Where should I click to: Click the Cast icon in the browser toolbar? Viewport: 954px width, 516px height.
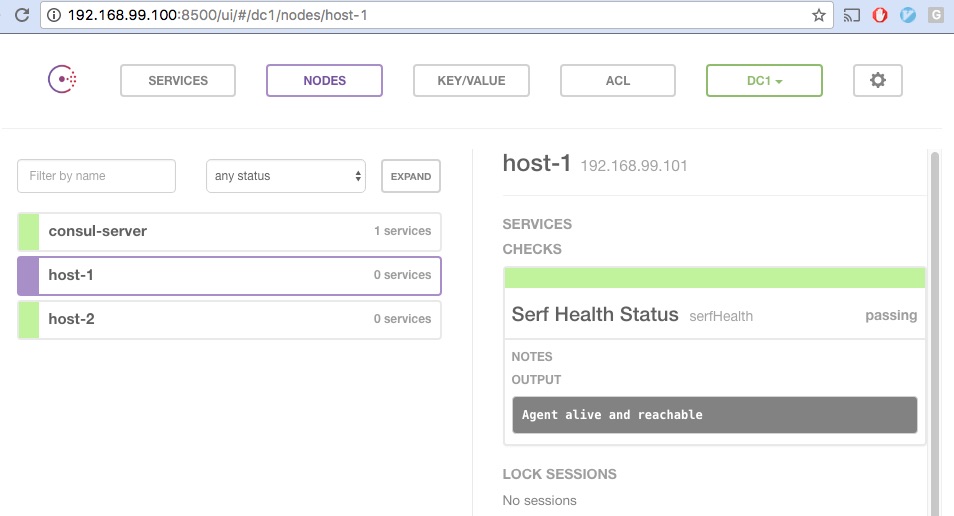851,15
